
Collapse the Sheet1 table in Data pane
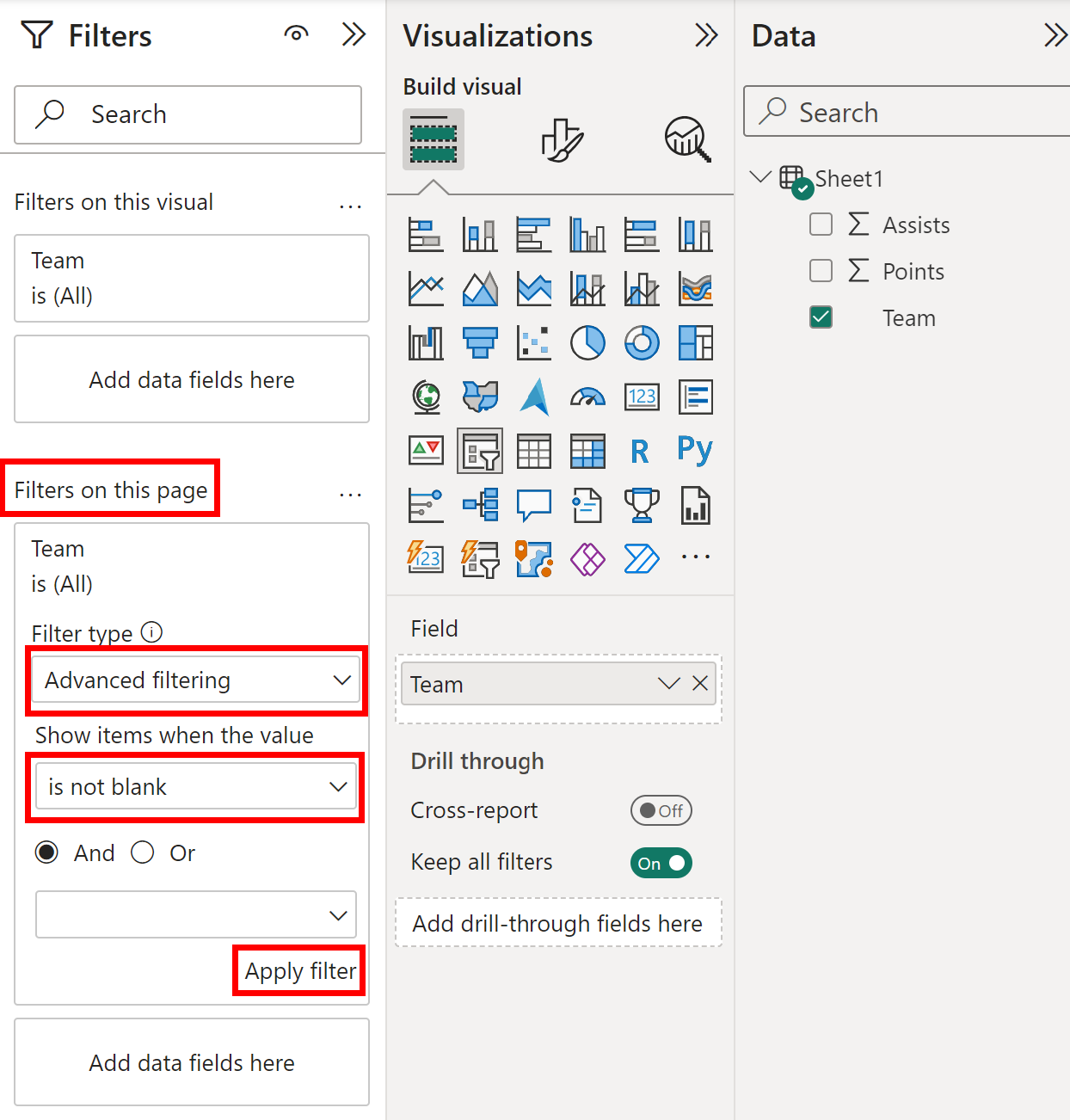760,176
